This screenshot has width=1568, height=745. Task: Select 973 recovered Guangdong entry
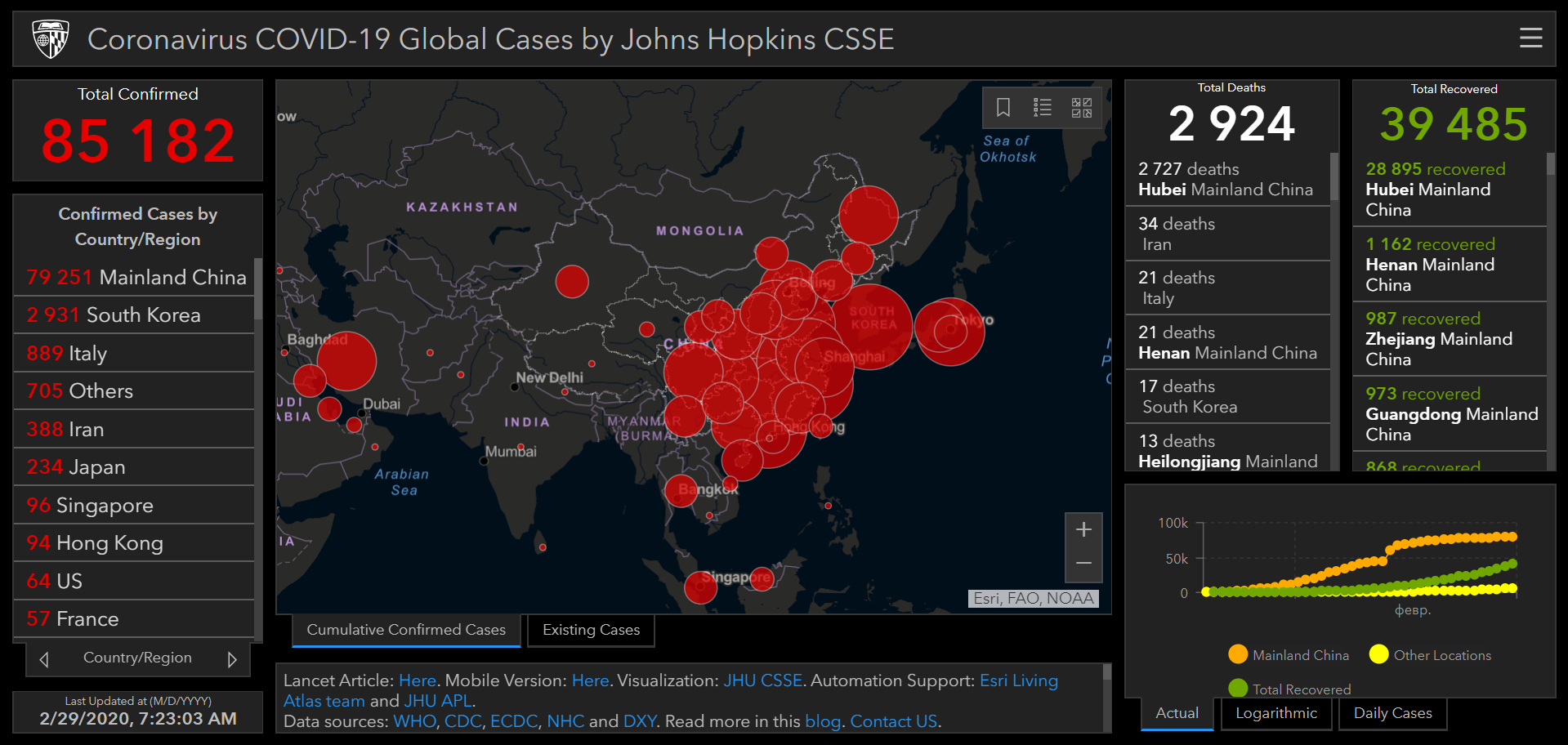(1450, 413)
